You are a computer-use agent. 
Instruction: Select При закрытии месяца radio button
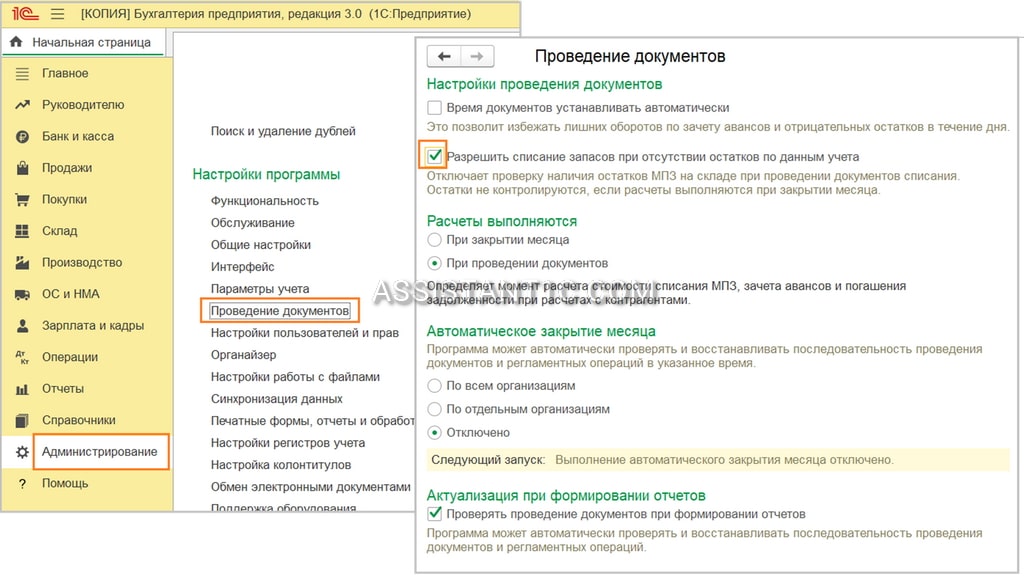(x=434, y=240)
